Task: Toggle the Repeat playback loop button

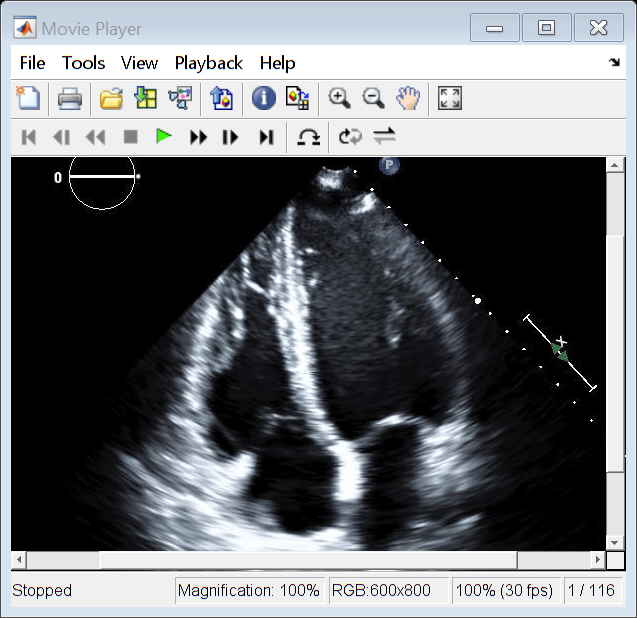Action: (x=350, y=137)
